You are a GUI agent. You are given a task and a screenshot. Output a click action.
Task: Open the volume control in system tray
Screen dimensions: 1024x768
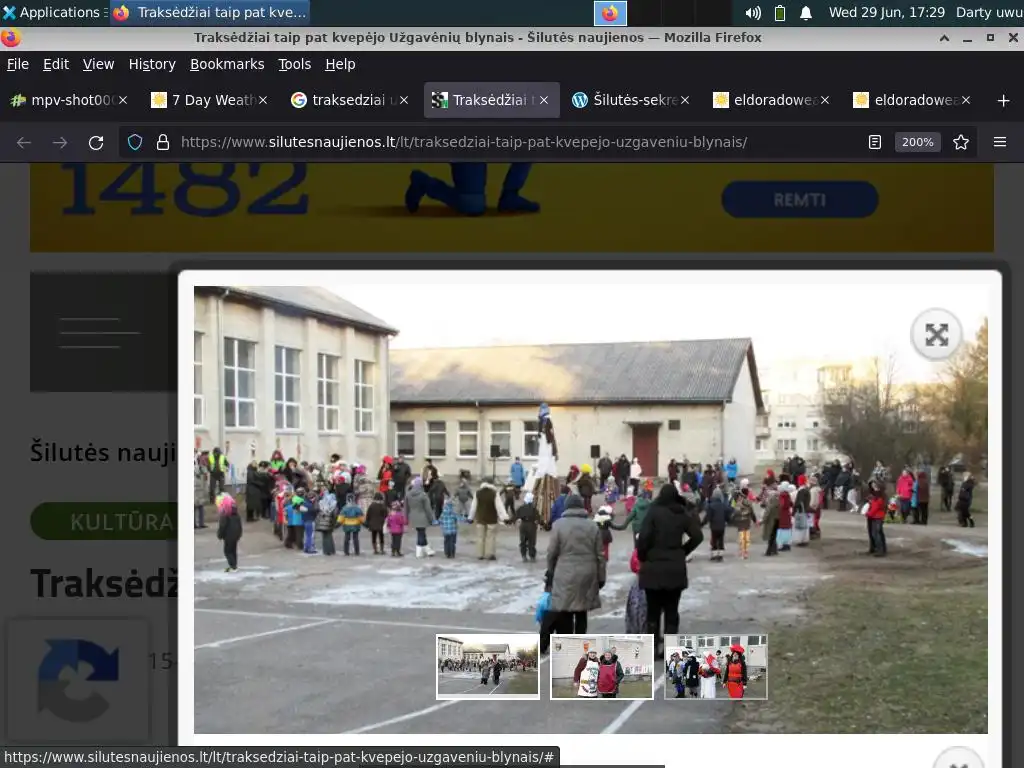753,12
